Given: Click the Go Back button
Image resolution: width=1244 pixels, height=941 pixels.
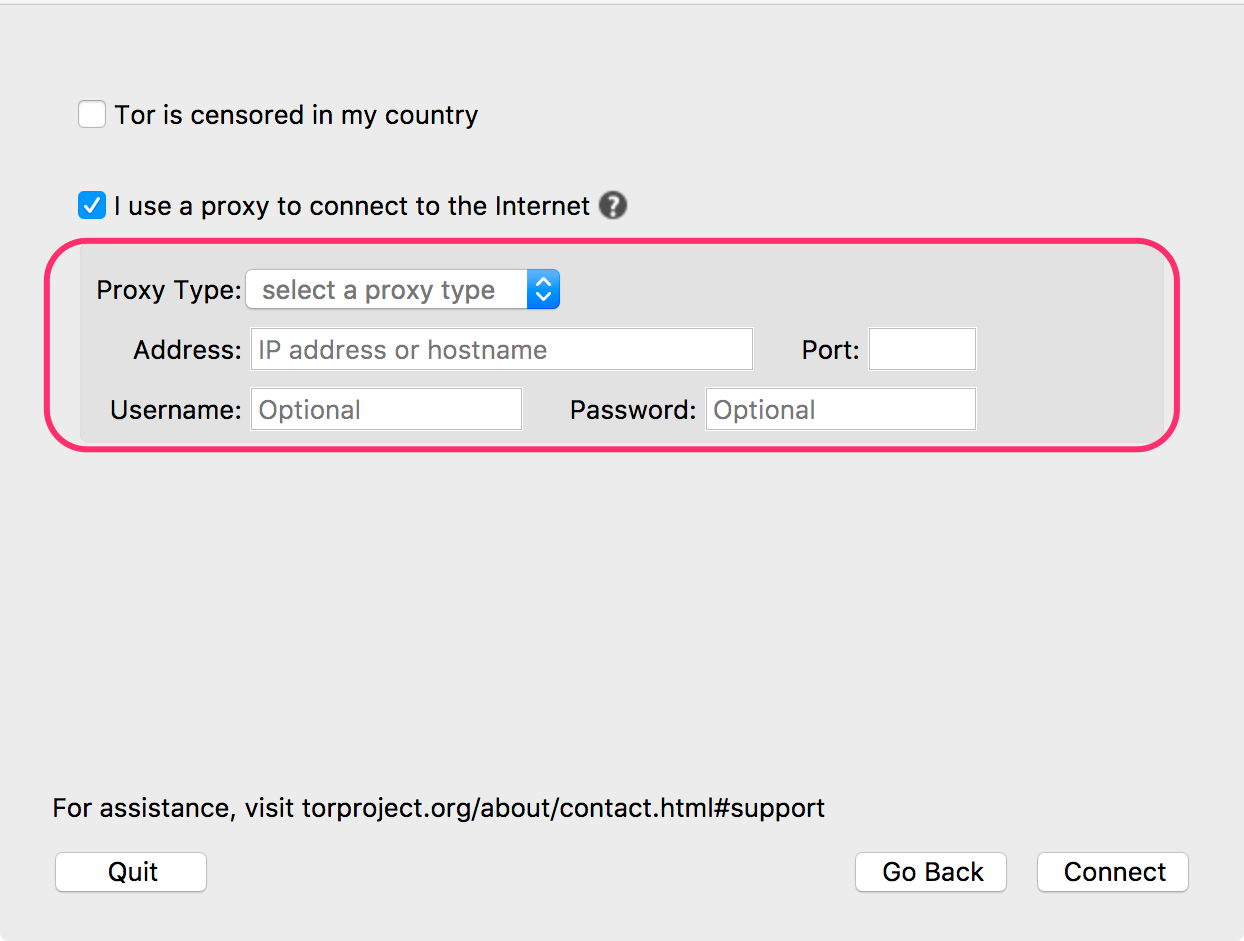Looking at the screenshot, I should (x=932, y=872).
